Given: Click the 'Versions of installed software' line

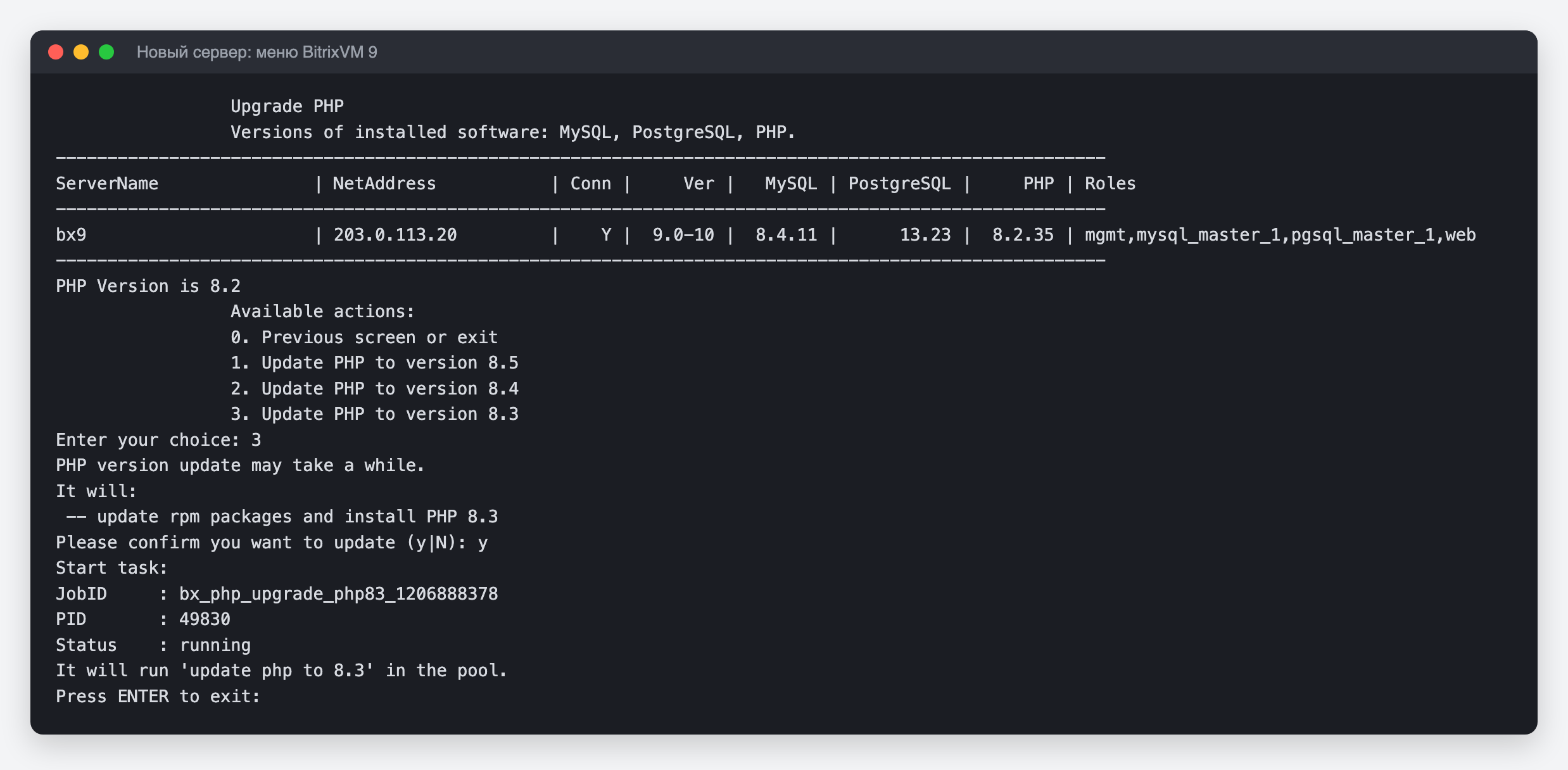Looking at the screenshot, I should coord(512,132).
